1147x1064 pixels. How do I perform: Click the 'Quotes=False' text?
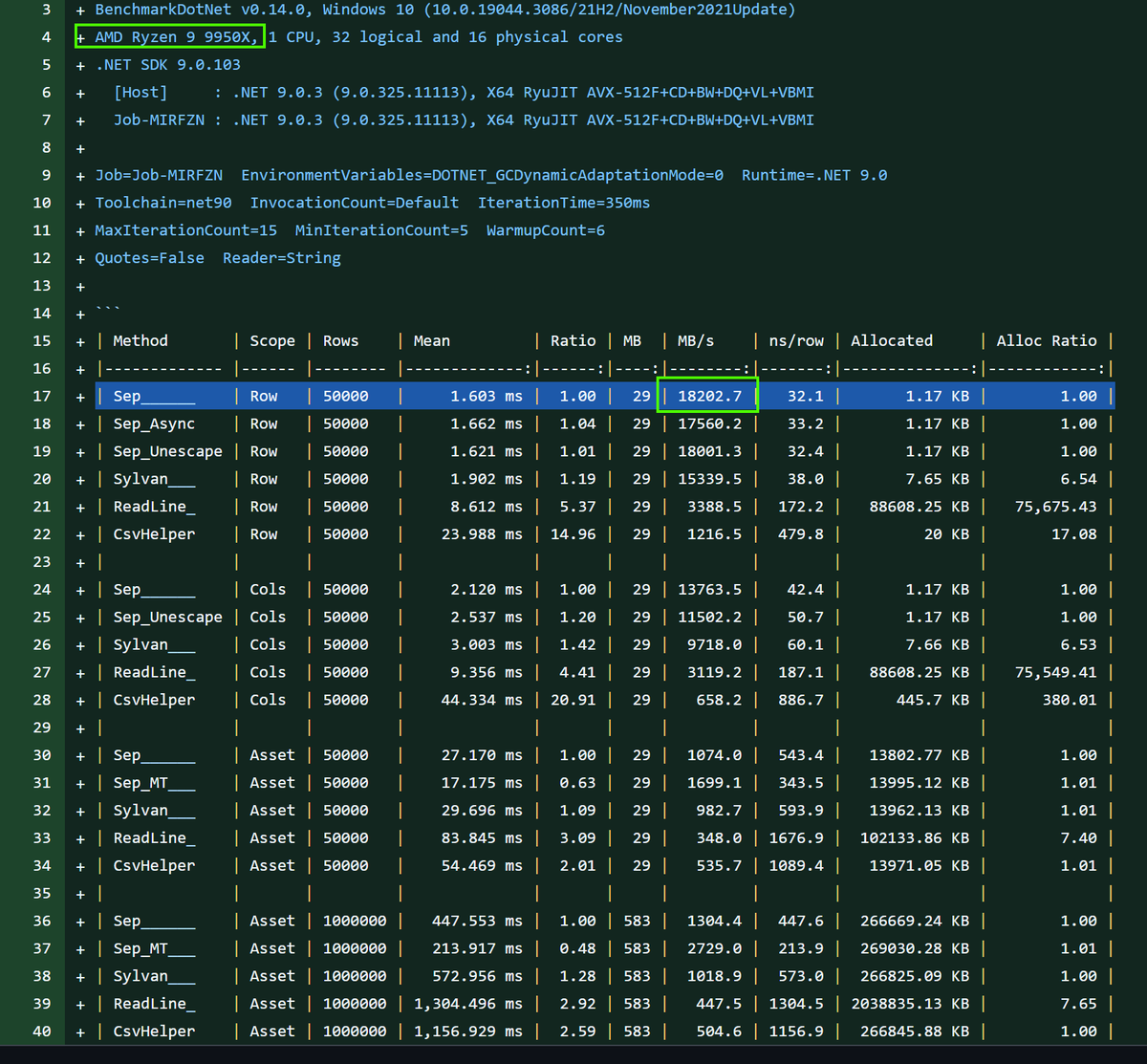pyautogui.click(x=149, y=258)
